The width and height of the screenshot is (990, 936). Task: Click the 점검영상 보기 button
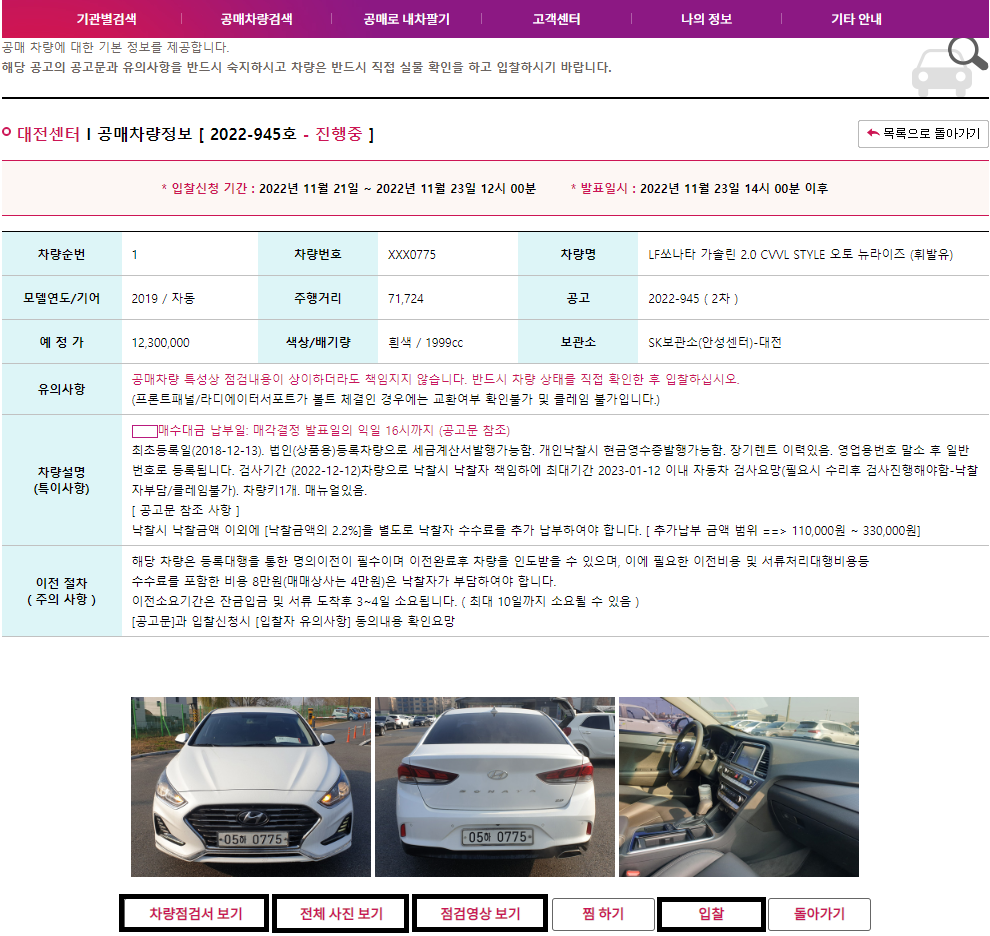click(x=480, y=913)
